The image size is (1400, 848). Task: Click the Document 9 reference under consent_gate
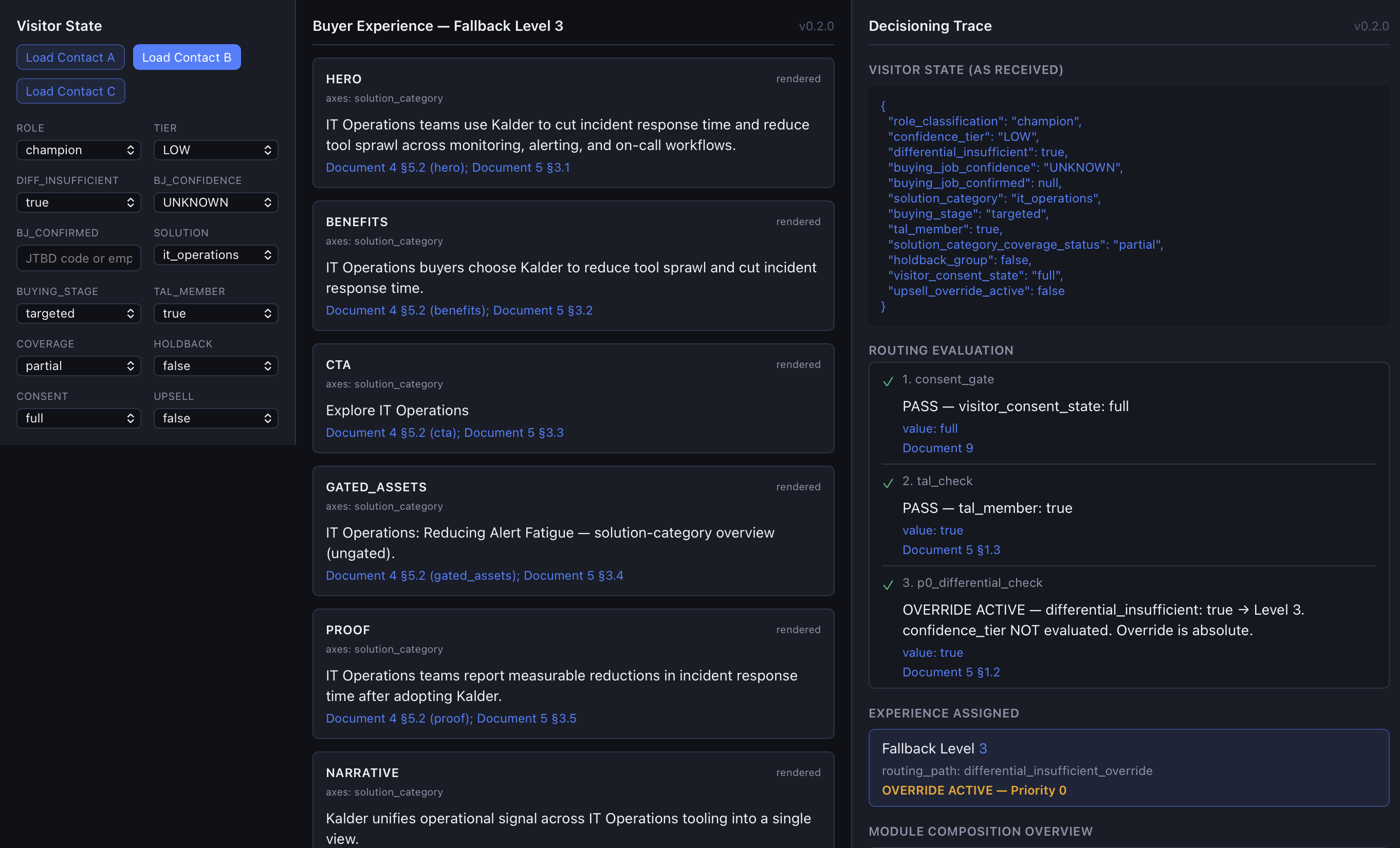click(x=937, y=448)
